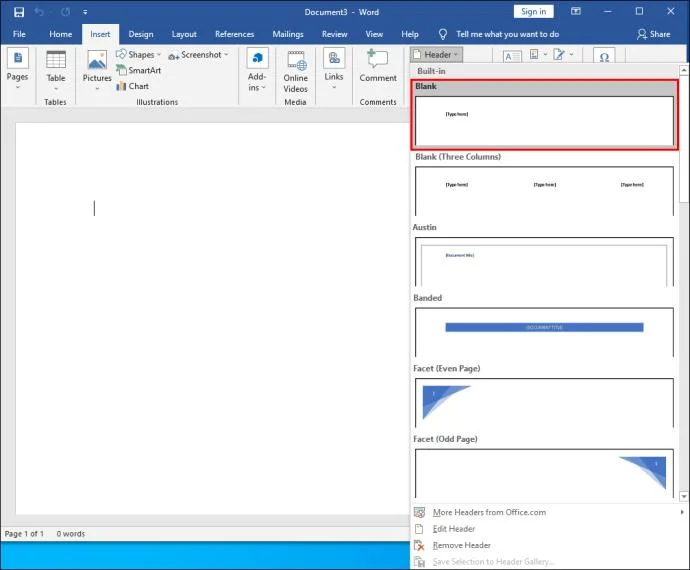Viewport: 690px width, 570px height.
Task: Open the Help tab
Action: (410, 34)
